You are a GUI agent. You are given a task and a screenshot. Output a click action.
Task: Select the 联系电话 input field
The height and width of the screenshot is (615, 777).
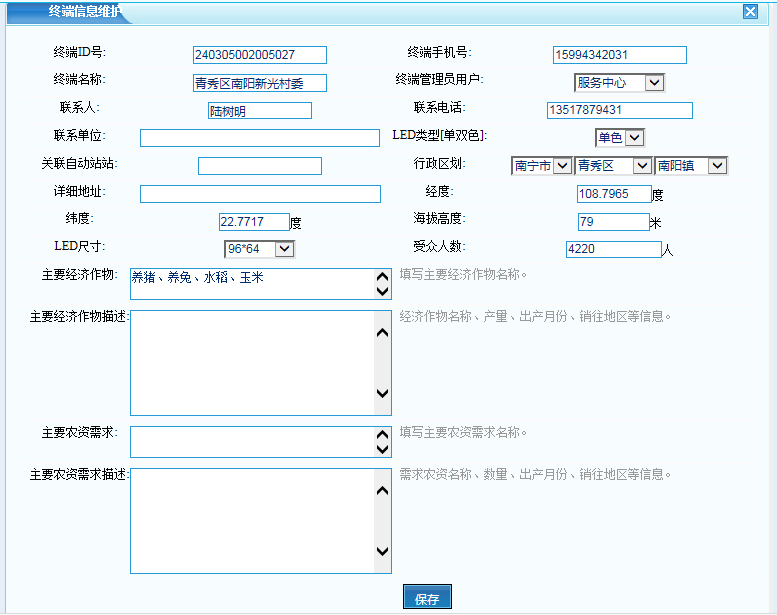pyautogui.click(x=619, y=111)
